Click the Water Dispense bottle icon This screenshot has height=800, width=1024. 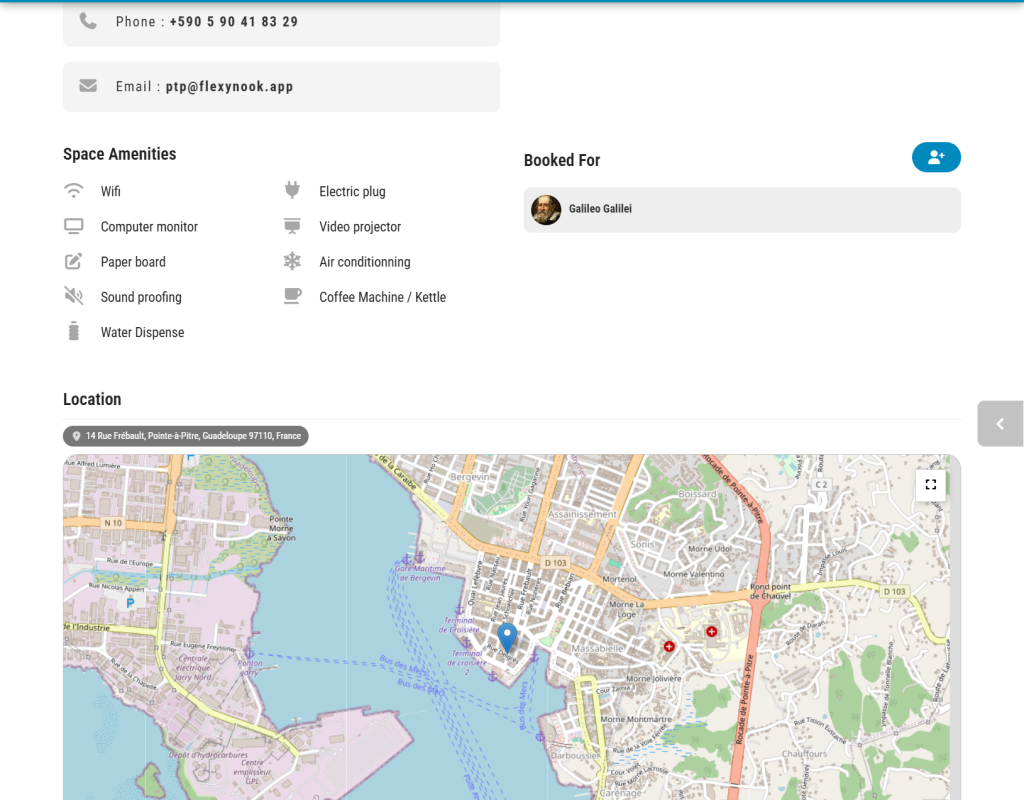pos(74,331)
